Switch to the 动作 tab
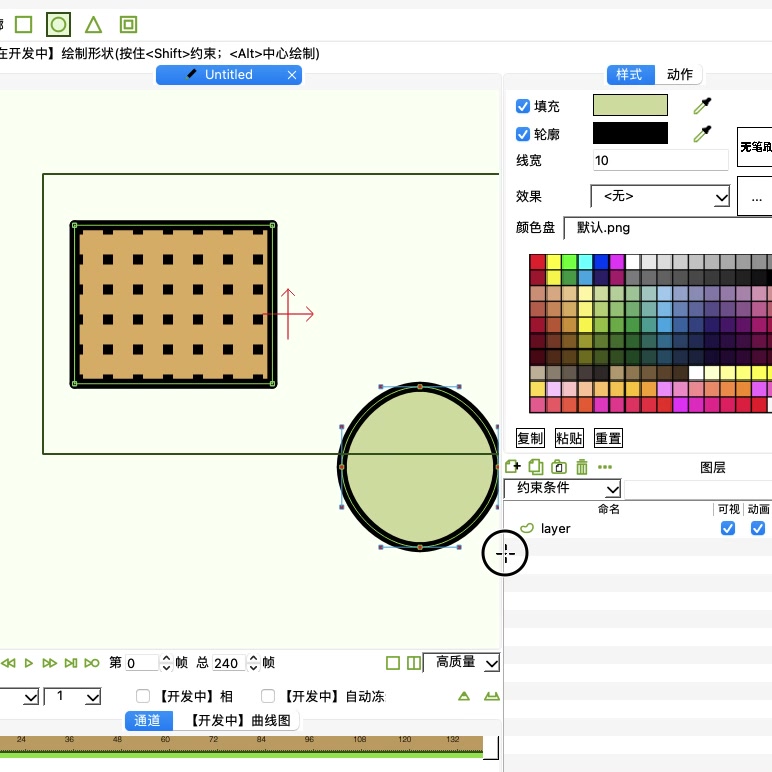This screenshot has width=772, height=772. coord(680,74)
